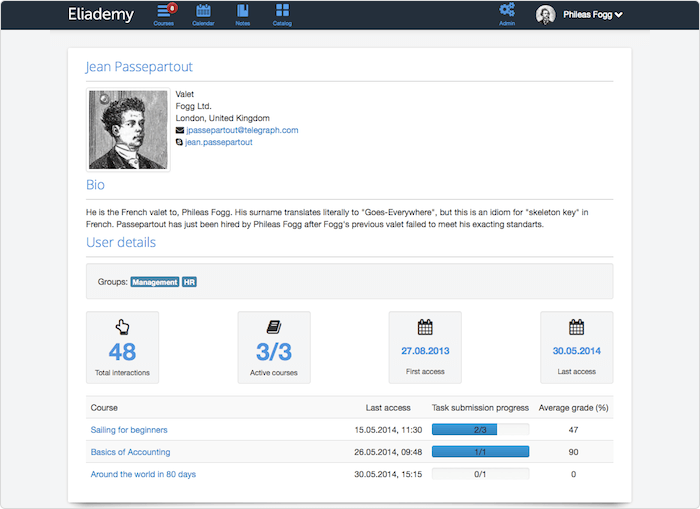Click the 1/1 progress bar for Accounting
This screenshot has width=700, height=509.
pyautogui.click(x=480, y=452)
